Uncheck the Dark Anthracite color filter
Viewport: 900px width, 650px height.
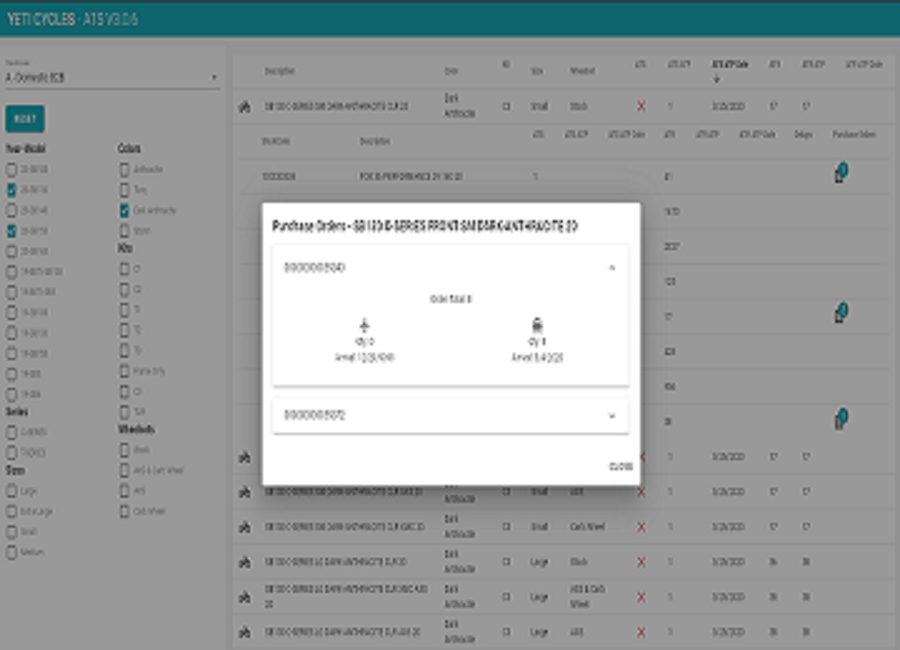(x=124, y=211)
